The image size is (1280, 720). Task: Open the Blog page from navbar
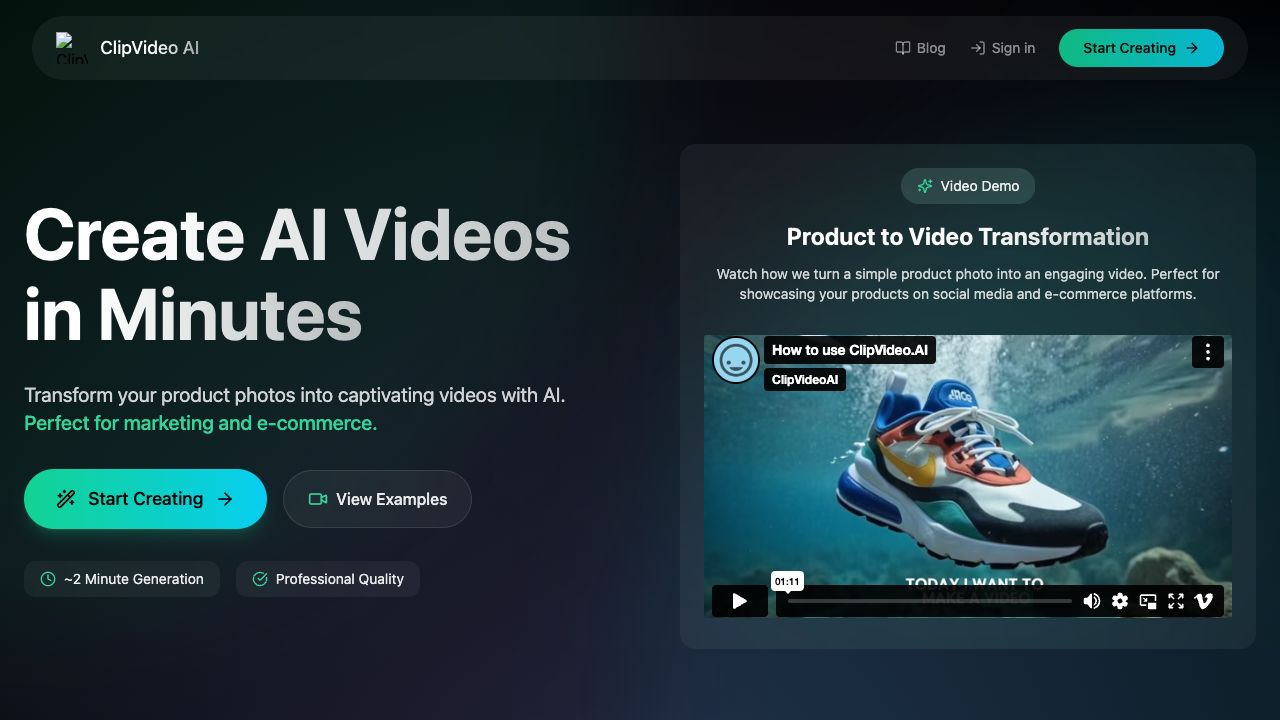[x=920, y=48]
